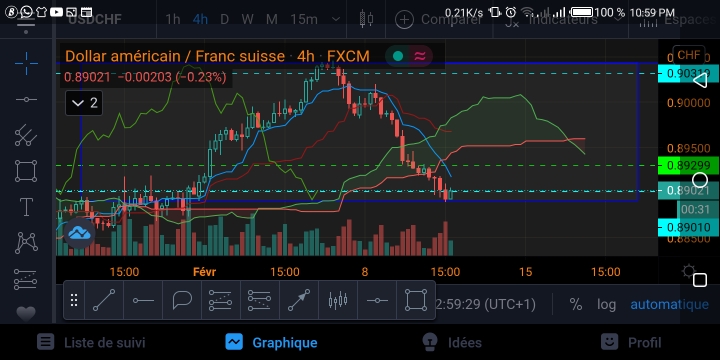The height and width of the screenshot is (360, 720).
Task: Select the crosshair cursor tool
Action: [x=26, y=63]
